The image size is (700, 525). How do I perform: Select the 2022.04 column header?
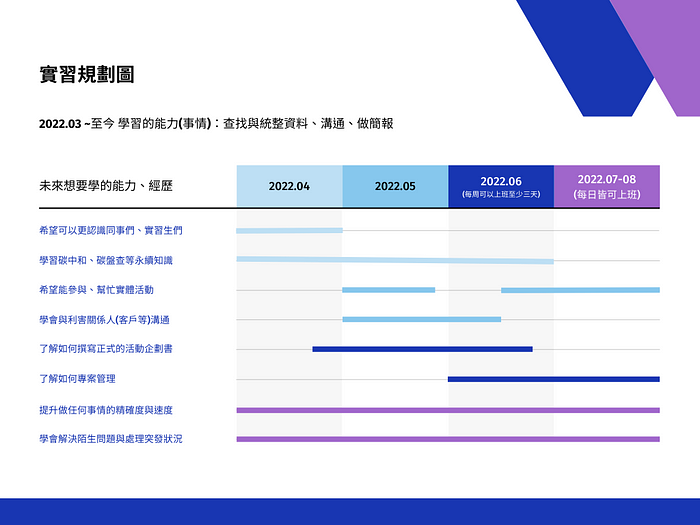coord(289,186)
